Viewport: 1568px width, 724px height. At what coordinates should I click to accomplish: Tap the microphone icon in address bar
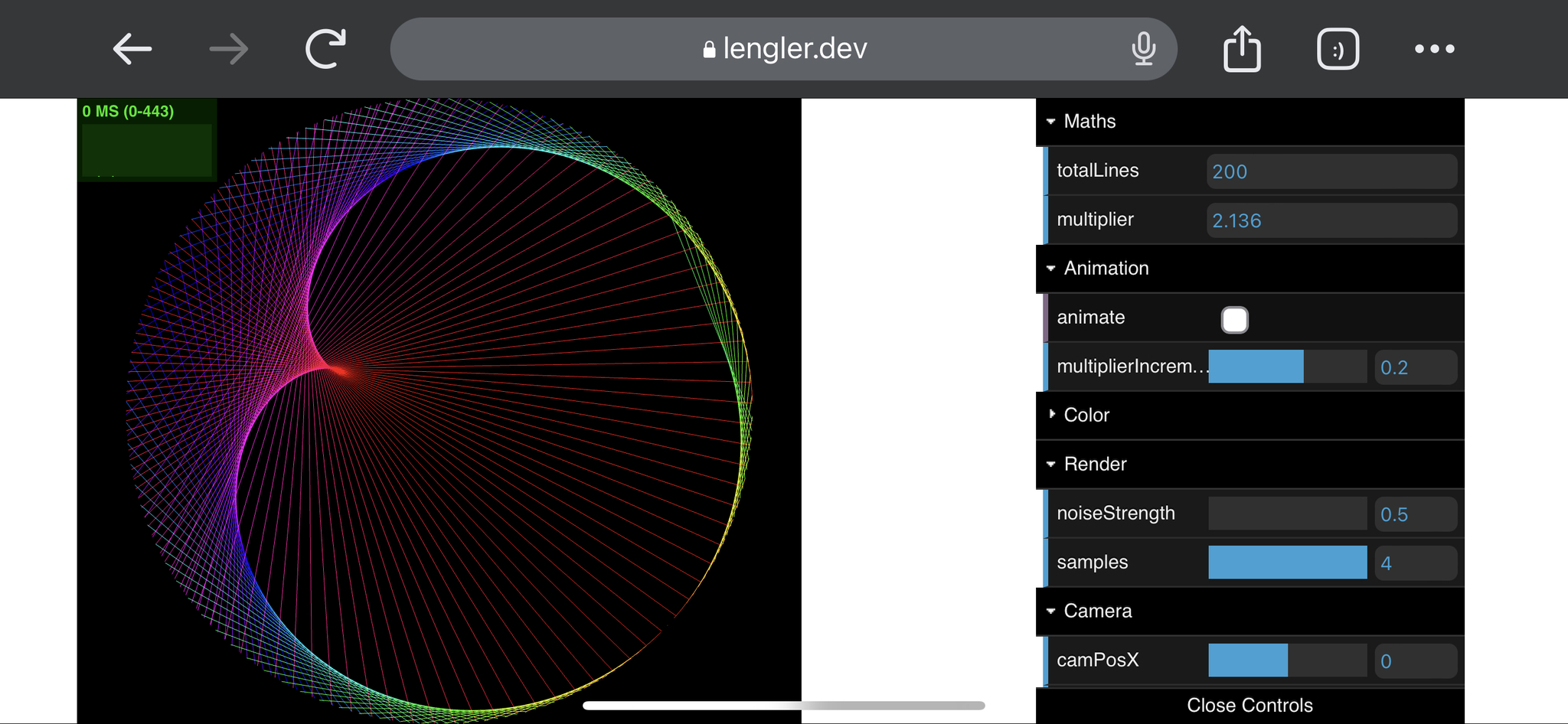tap(1143, 49)
